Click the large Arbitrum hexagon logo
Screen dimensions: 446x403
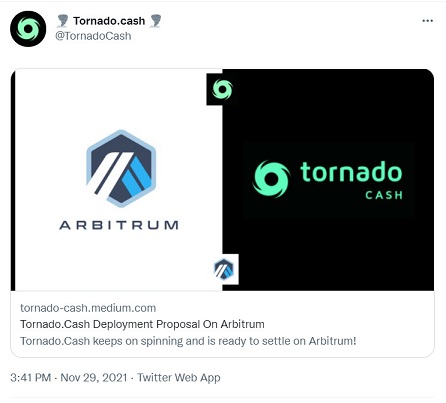coord(121,169)
